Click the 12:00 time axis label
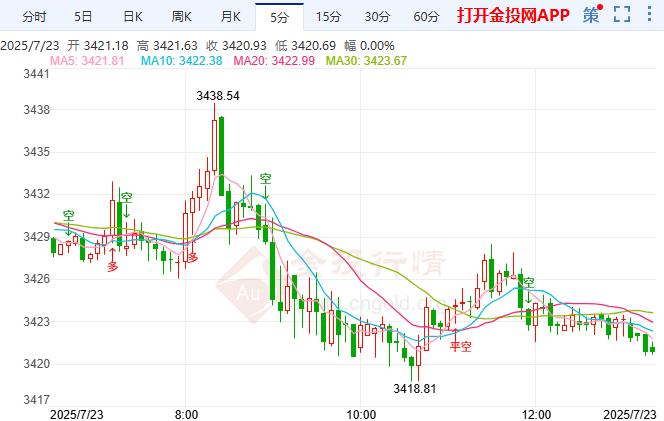 pos(536,415)
